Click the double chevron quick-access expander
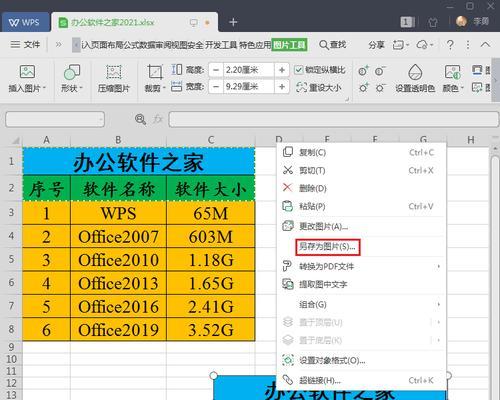This screenshot has width=500, height=400. coord(58,44)
